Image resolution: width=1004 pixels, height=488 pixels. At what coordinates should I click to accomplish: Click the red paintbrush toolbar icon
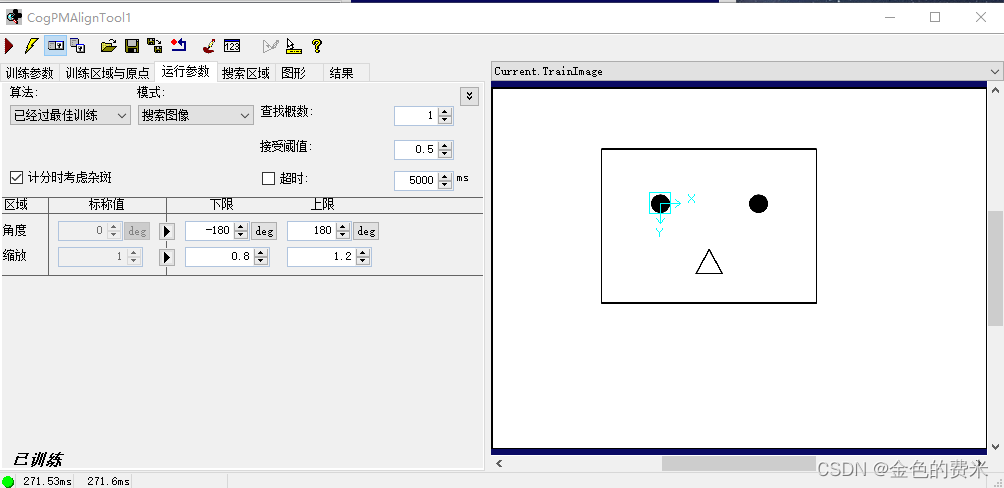209,46
